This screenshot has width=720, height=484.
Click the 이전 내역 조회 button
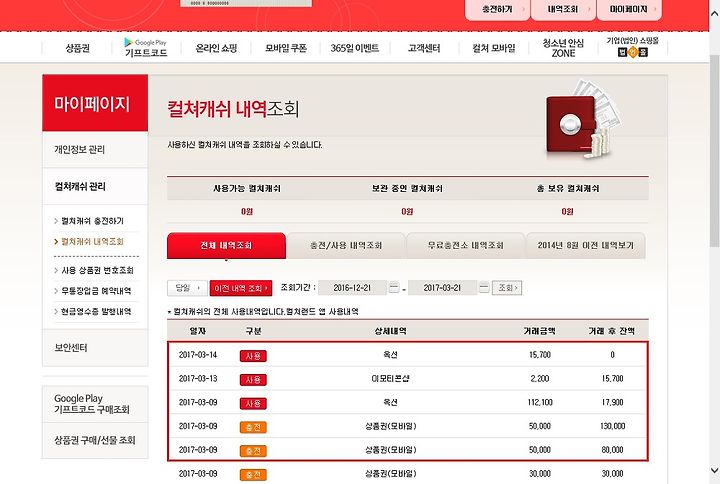[x=241, y=288]
